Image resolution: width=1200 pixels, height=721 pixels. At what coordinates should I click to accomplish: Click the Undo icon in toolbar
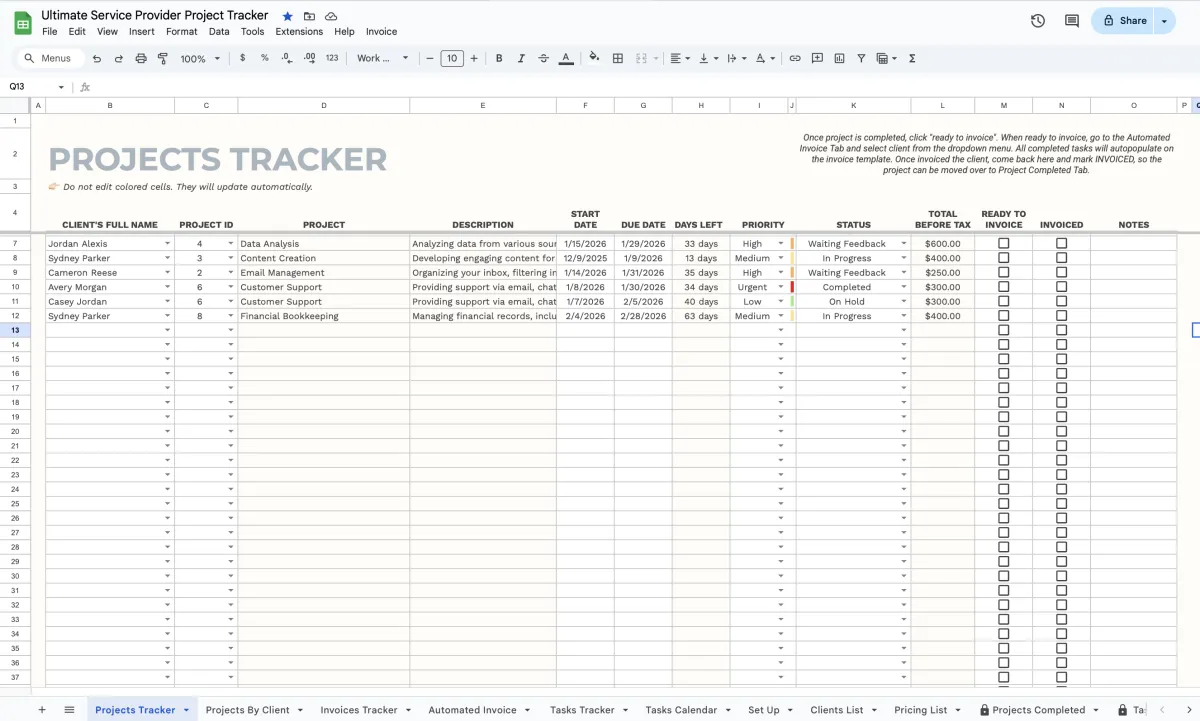[97, 59]
